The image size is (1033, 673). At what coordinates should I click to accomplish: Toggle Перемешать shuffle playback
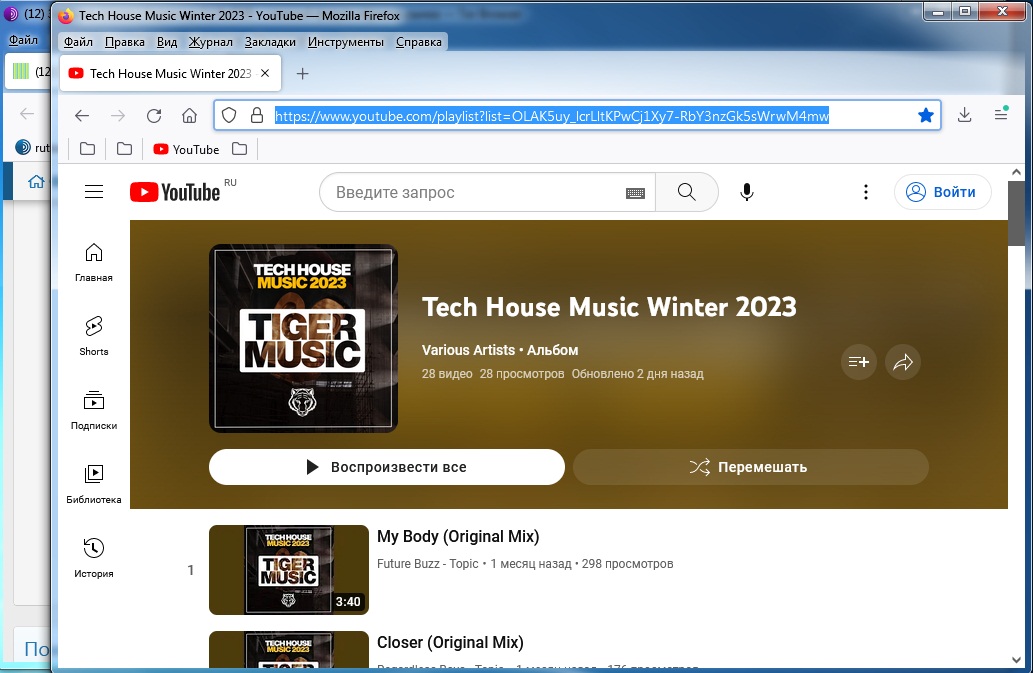click(x=750, y=467)
